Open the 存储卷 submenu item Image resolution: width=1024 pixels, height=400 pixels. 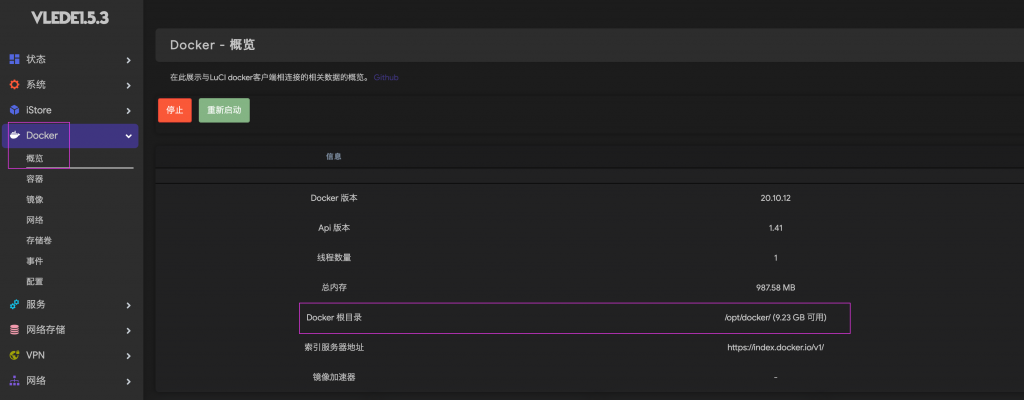point(39,241)
